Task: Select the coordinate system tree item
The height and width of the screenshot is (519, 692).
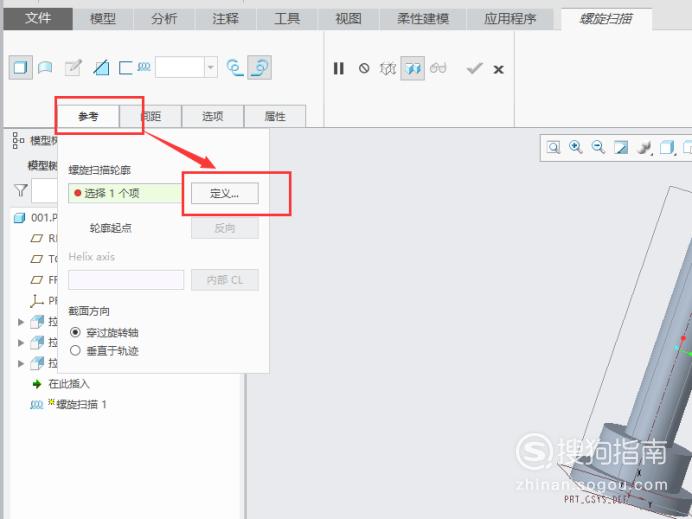Action: [x=43, y=301]
